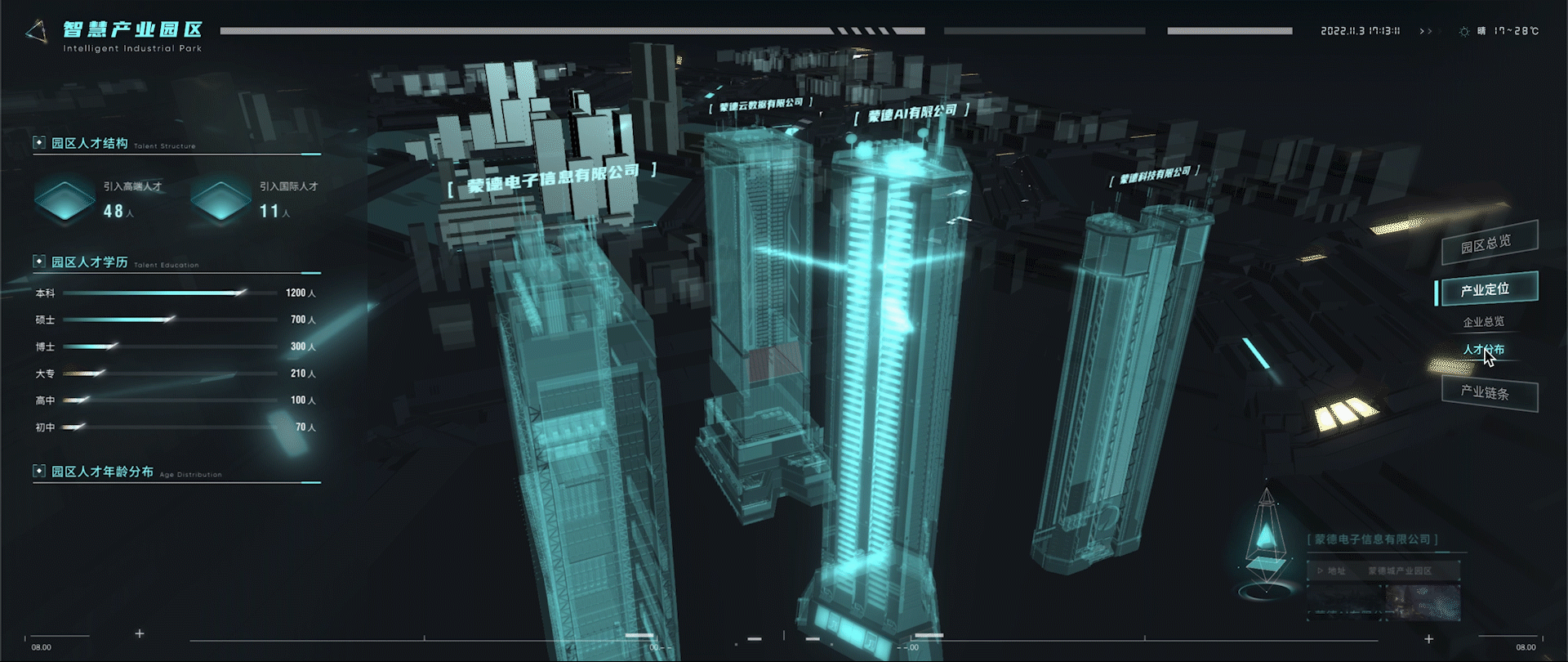Click the 蒙德科技有限公司 building label

click(x=1154, y=175)
